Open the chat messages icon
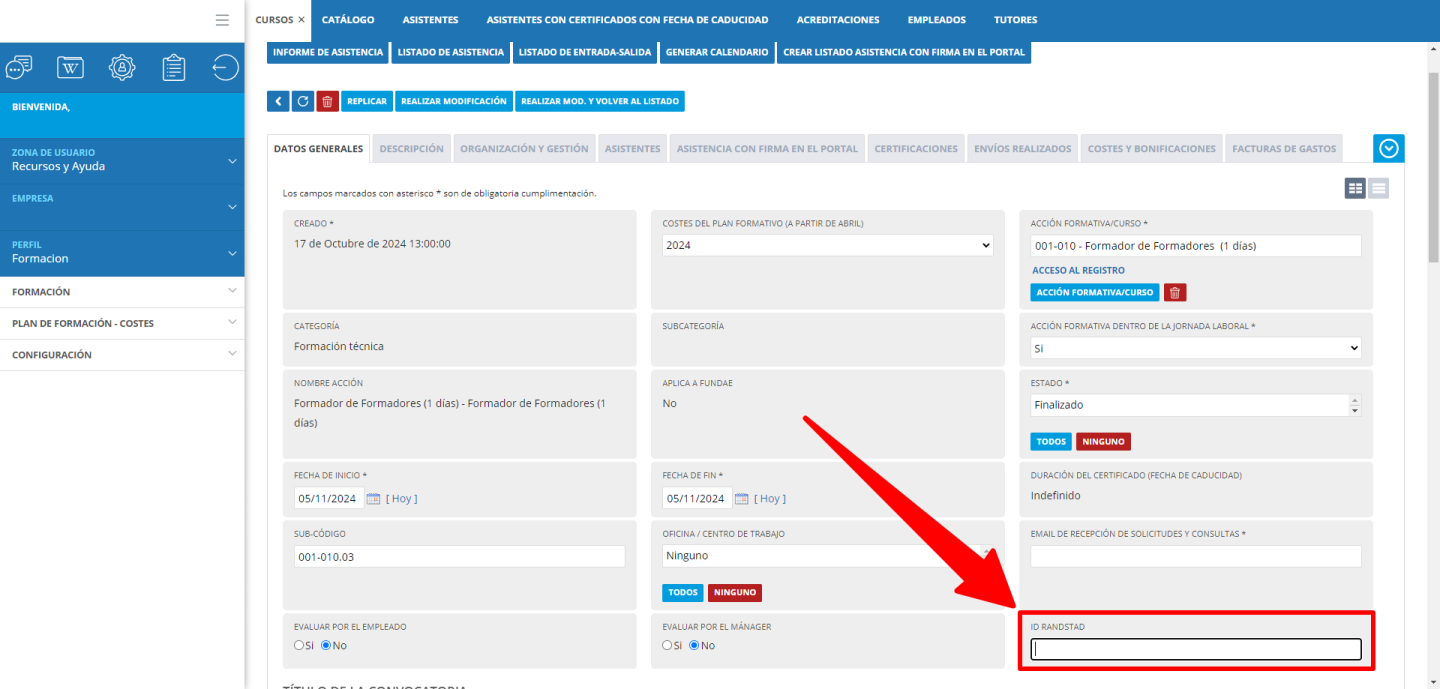The width and height of the screenshot is (1440, 689). (x=19, y=67)
